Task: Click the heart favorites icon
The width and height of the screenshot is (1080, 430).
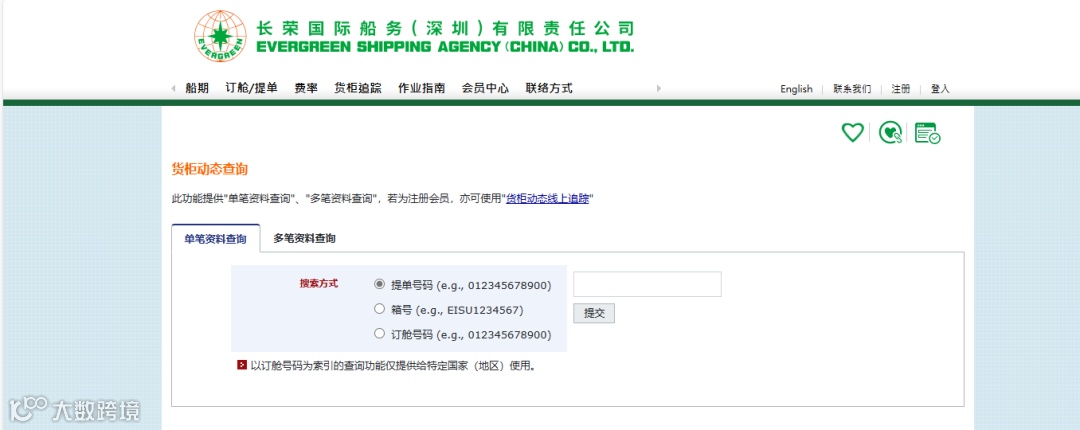Action: point(853,132)
